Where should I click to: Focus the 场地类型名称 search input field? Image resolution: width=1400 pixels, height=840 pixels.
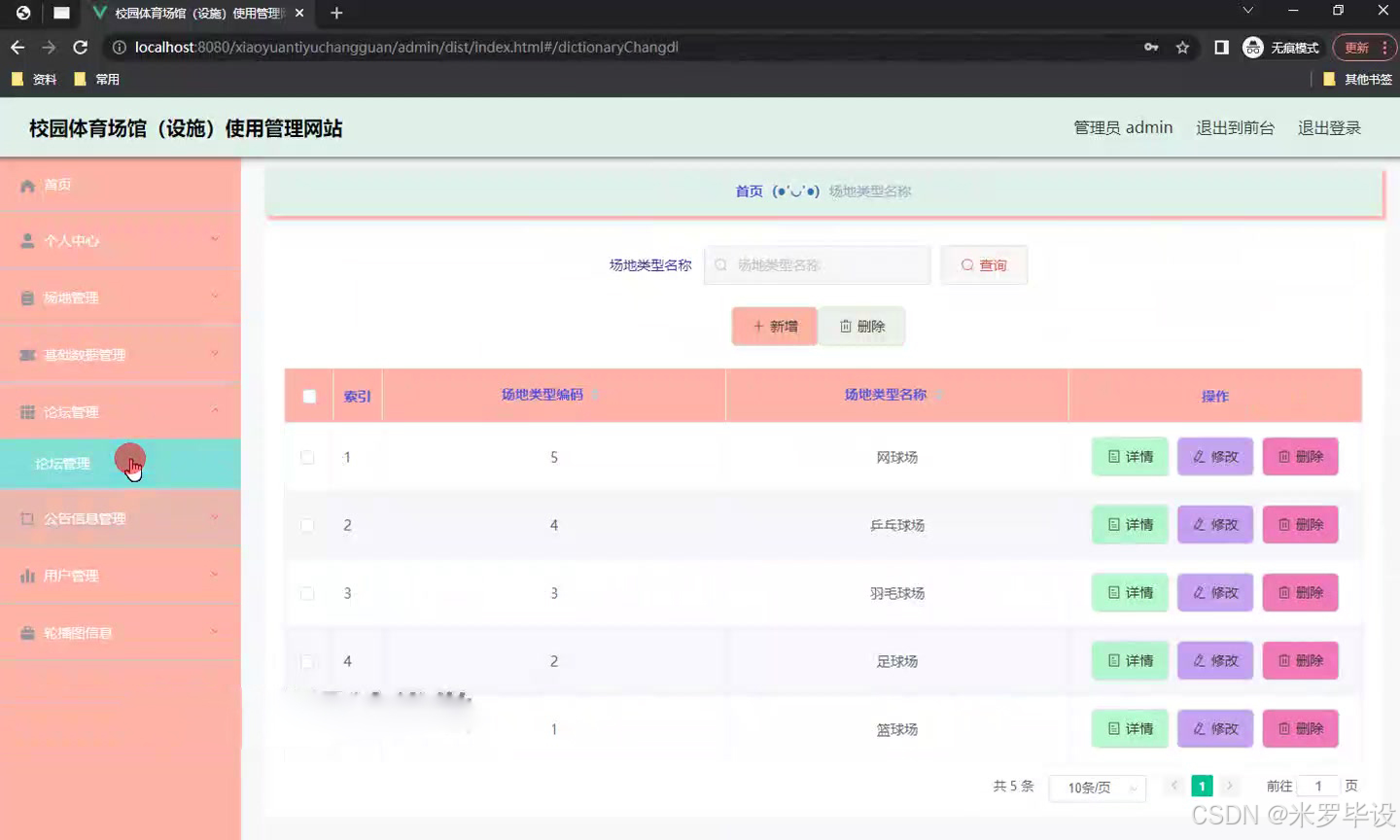[818, 265]
